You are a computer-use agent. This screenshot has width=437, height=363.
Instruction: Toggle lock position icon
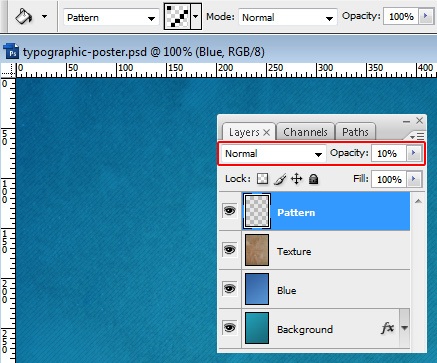click(x=296, y=179)
